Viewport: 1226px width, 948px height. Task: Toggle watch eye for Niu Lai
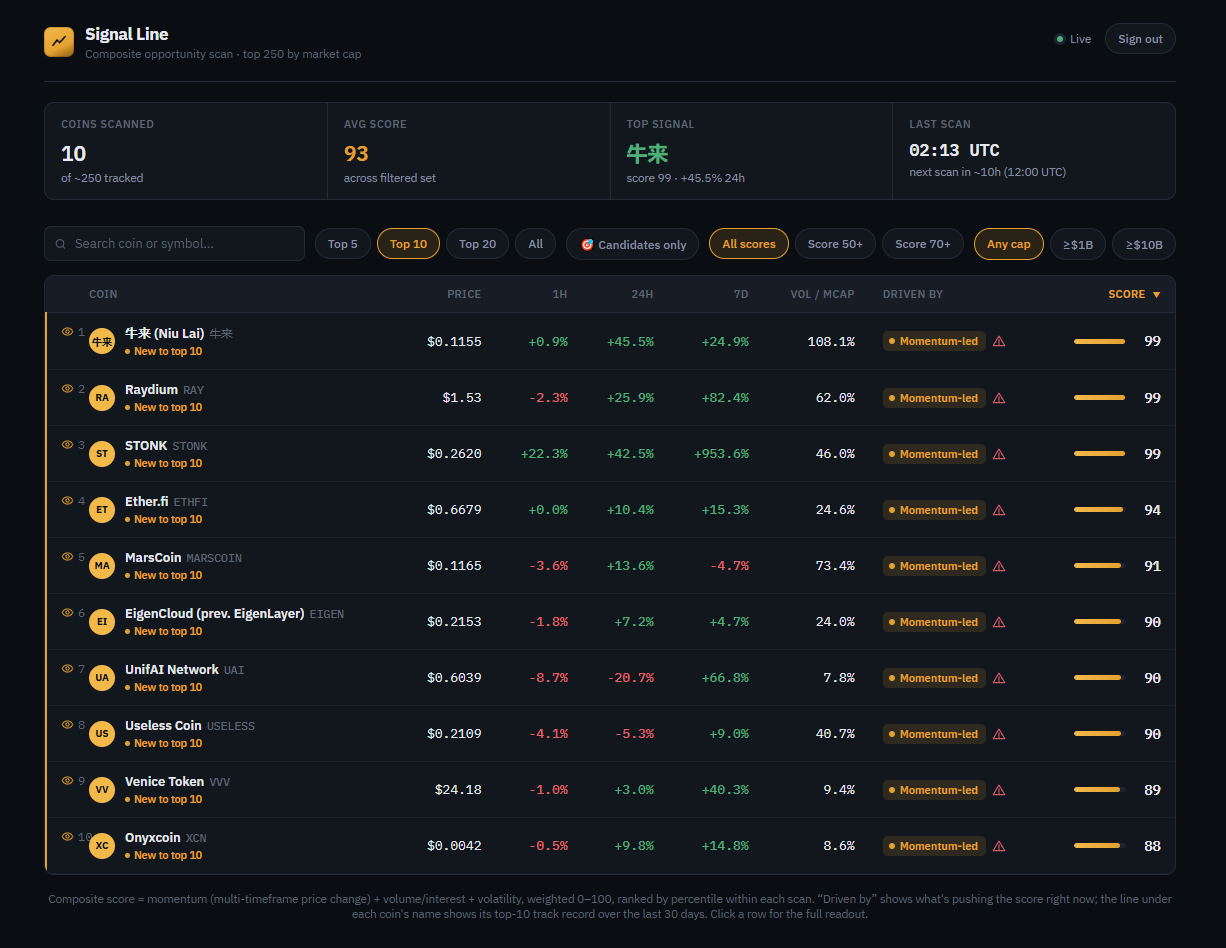pos(68,331)
